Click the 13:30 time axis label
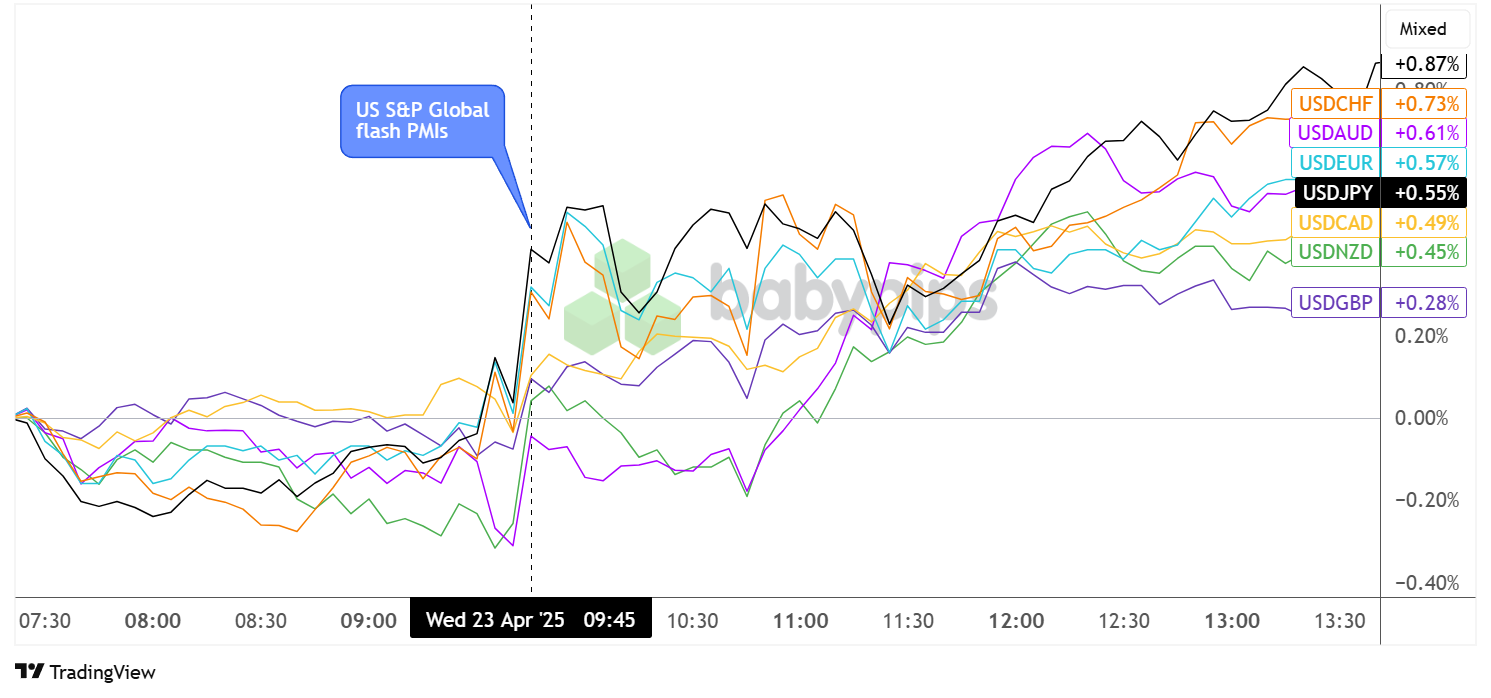1491x698 pixels. point(1339,621)
